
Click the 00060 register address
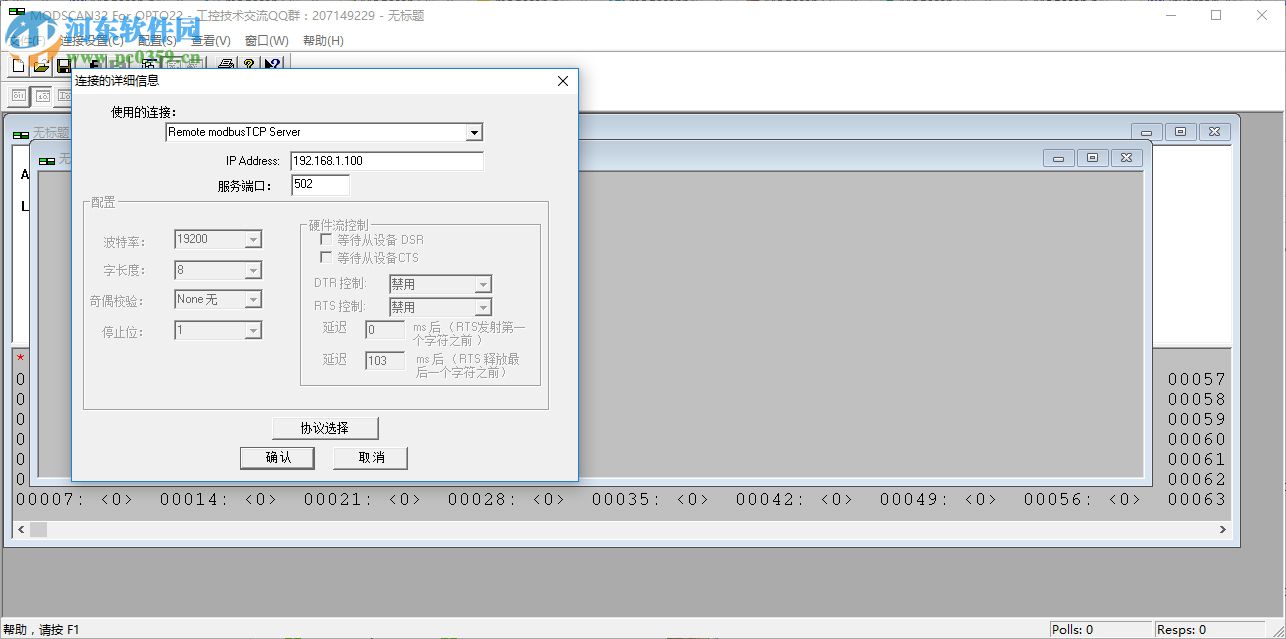(x=1196, y=439)
